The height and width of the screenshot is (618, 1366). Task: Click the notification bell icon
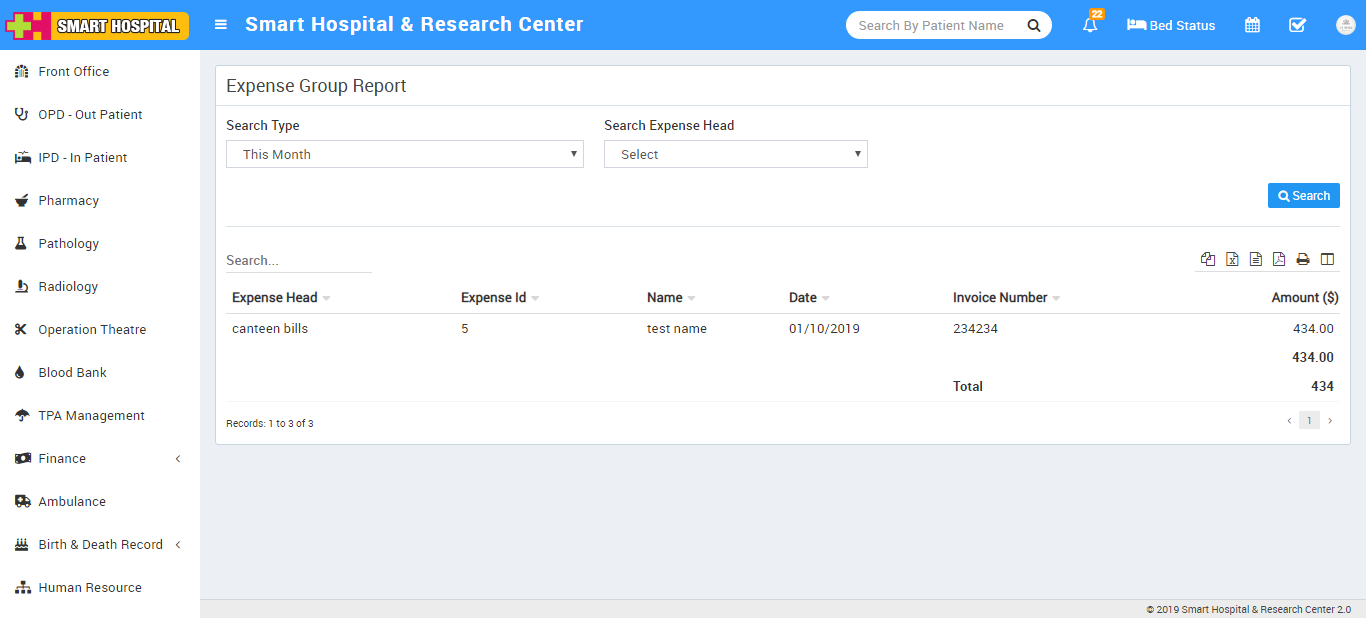pyautogui.click(x=1090, y=25)
